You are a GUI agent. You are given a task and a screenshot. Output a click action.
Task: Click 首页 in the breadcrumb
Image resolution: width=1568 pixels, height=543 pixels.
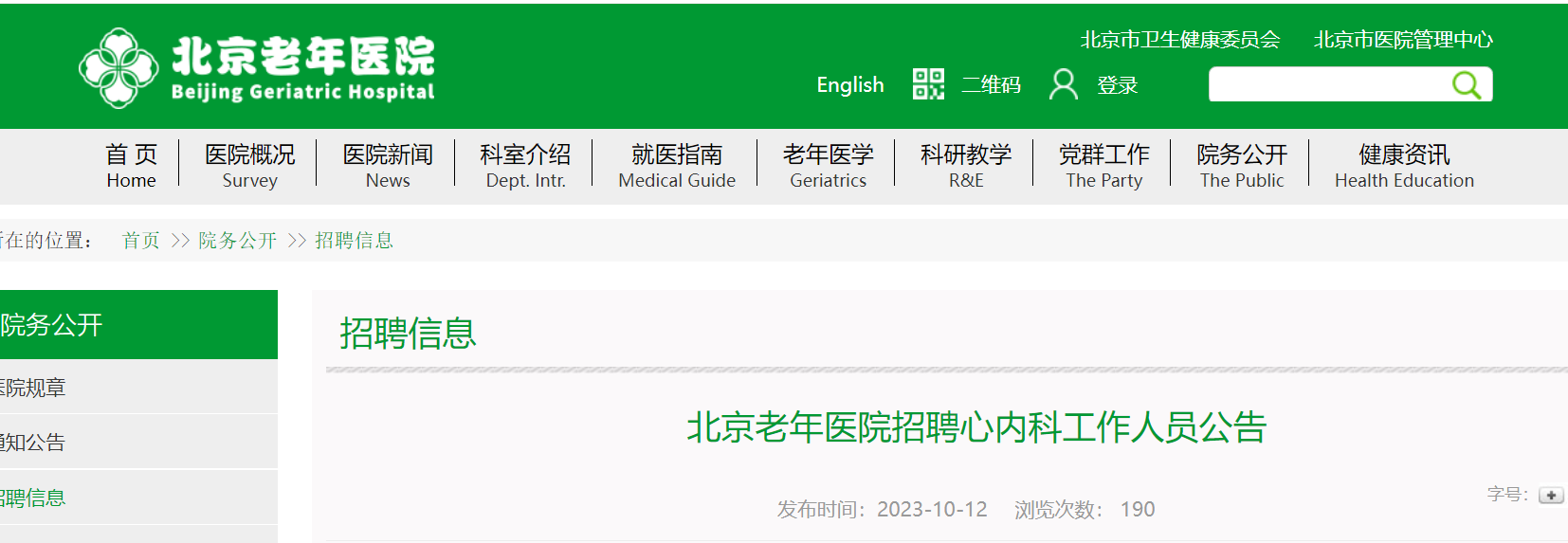[x=141, y=241]
